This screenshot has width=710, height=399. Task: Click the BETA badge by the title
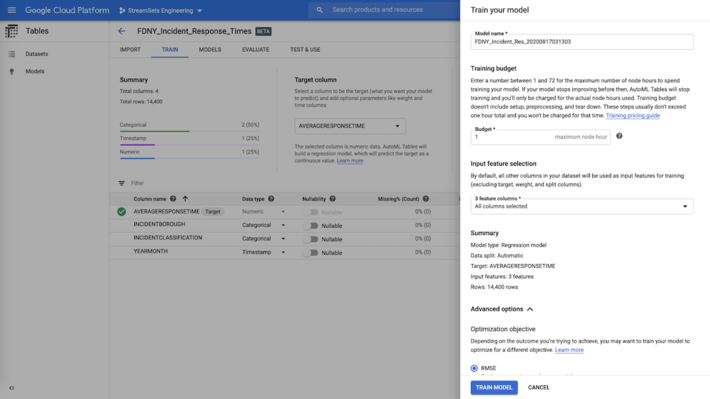pos(264,31)
